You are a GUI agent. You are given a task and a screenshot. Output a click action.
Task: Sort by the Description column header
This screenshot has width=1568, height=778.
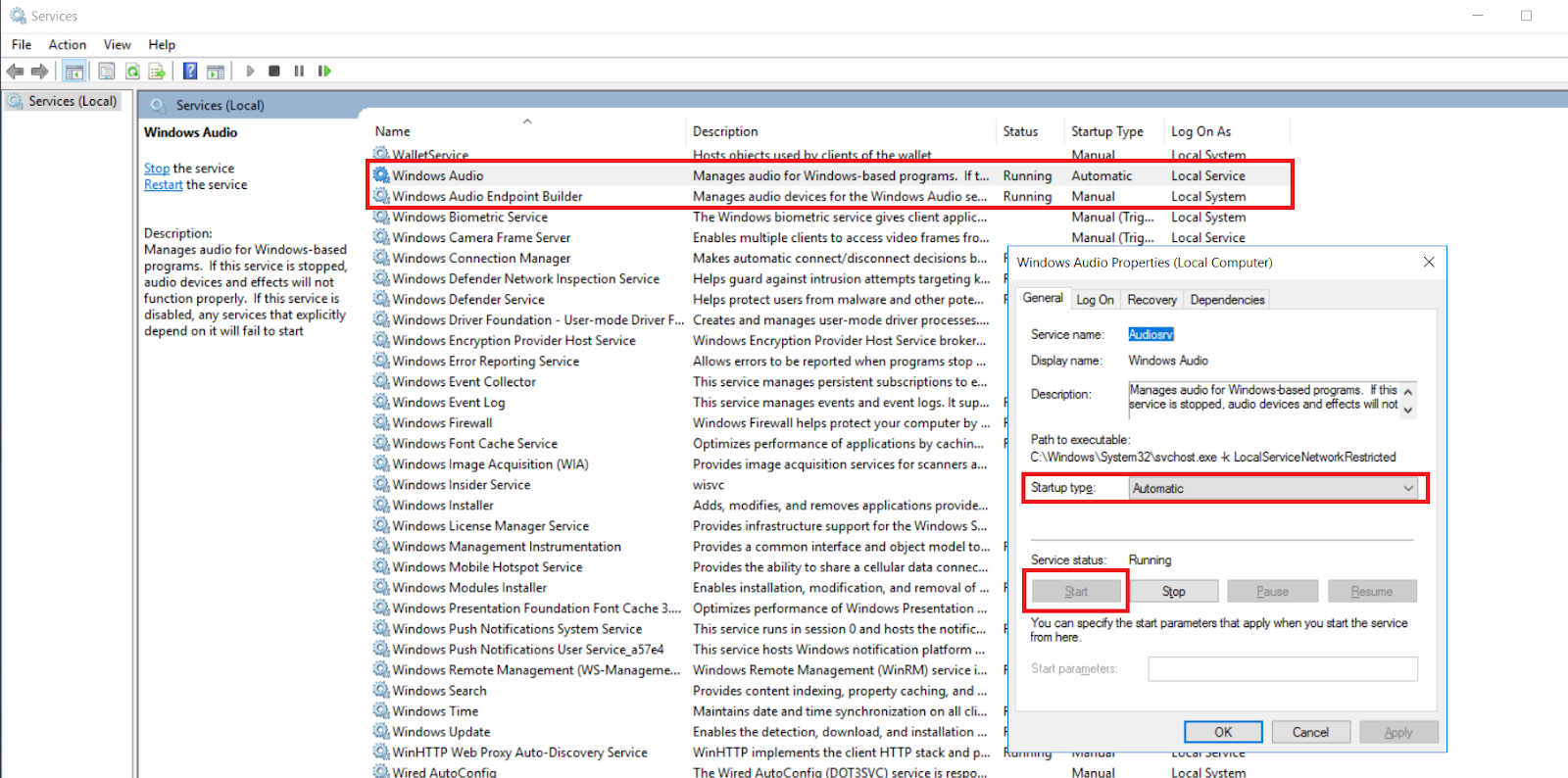pos(841,131)
